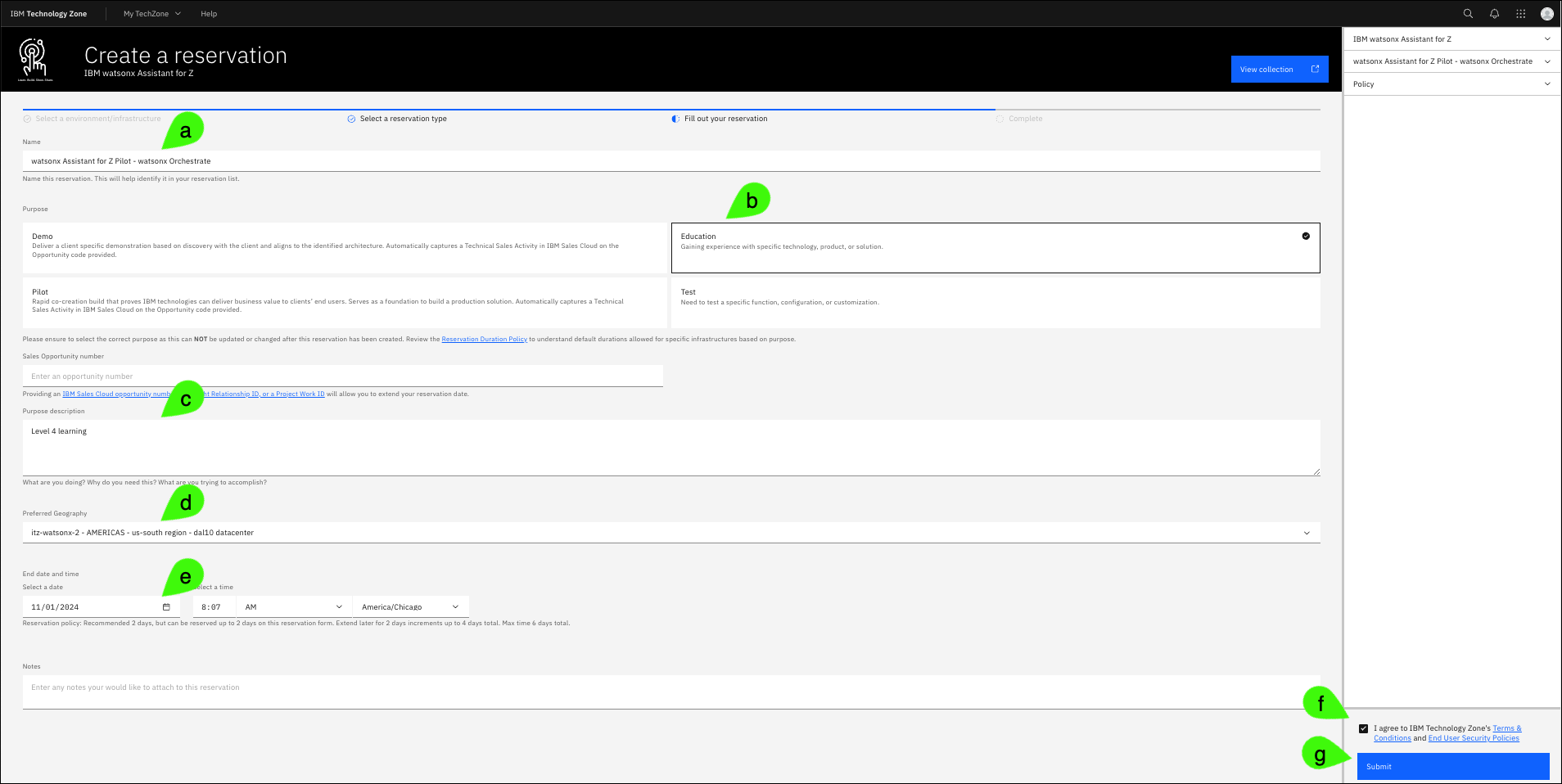Viewport: 1562px width, 784px height.
Task: Open the Help menu item
Action: tap(209, 14)
